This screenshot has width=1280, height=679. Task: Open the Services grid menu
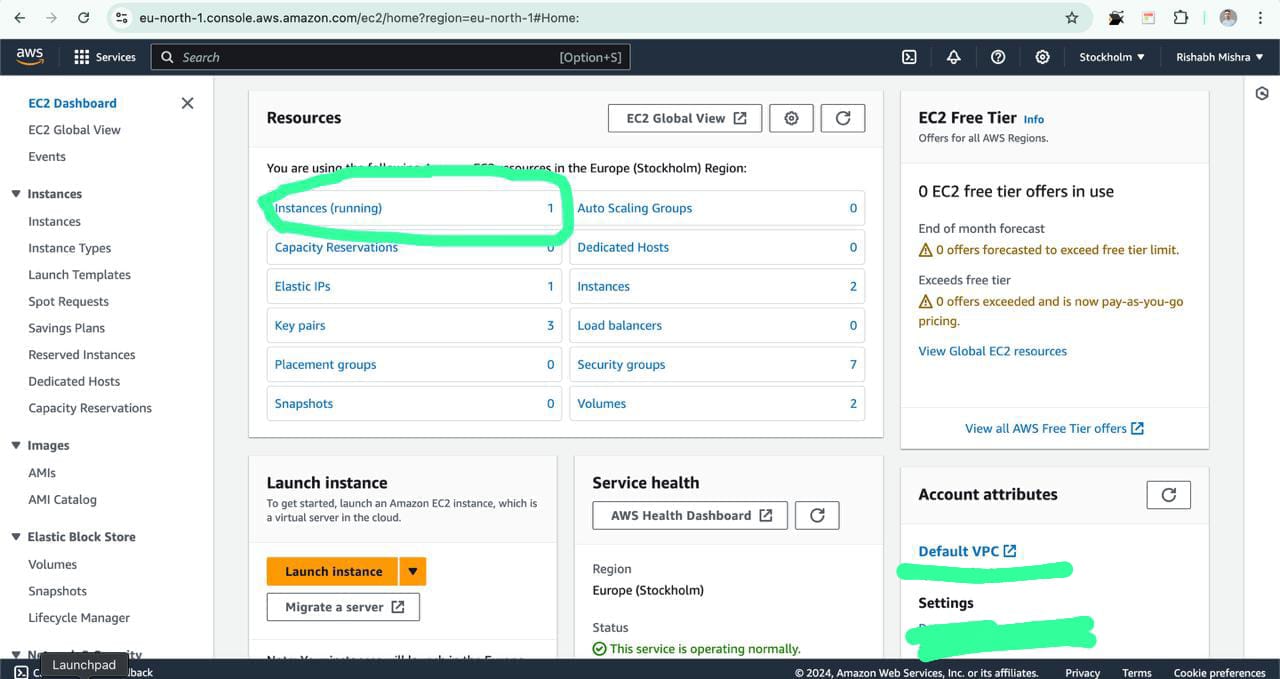(105, 57)
